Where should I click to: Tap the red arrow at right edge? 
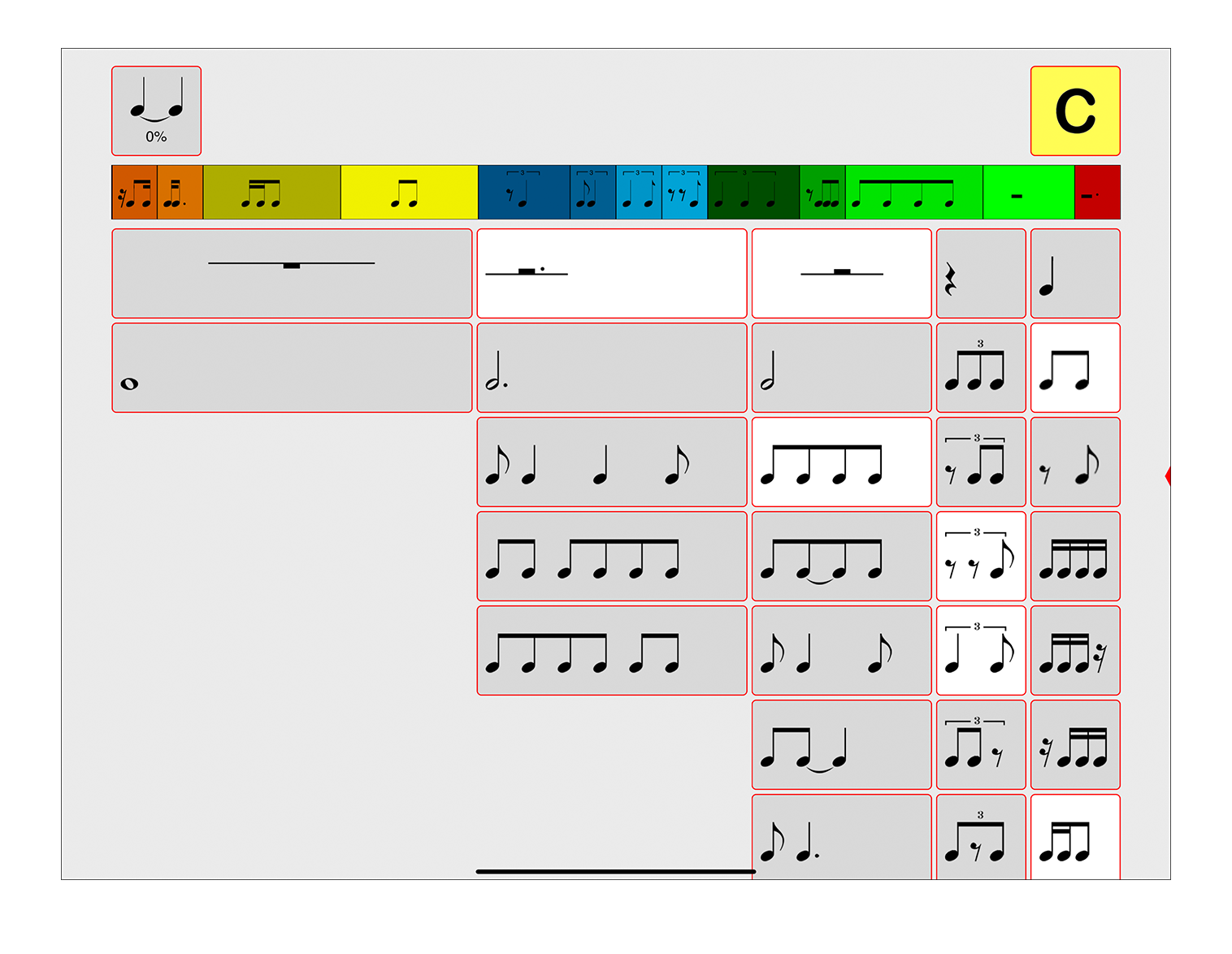click(x=1168, y=476)
